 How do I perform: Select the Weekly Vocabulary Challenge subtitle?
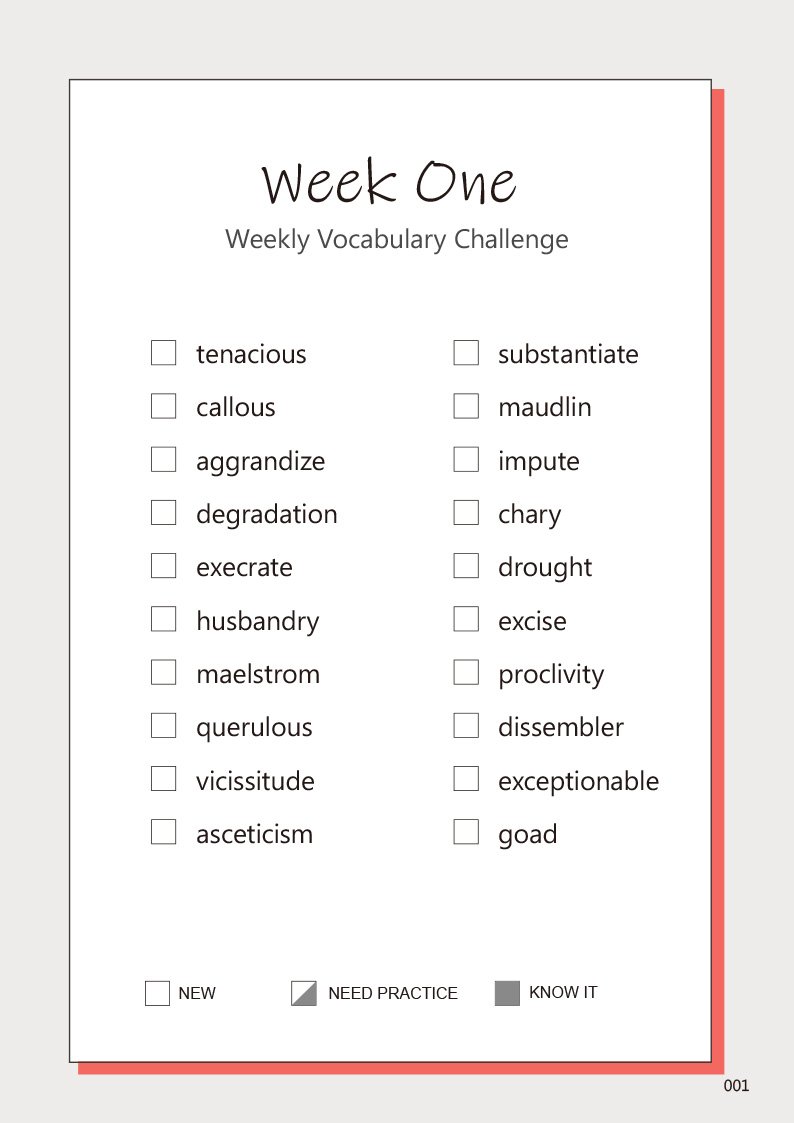(x=396, y=240)
